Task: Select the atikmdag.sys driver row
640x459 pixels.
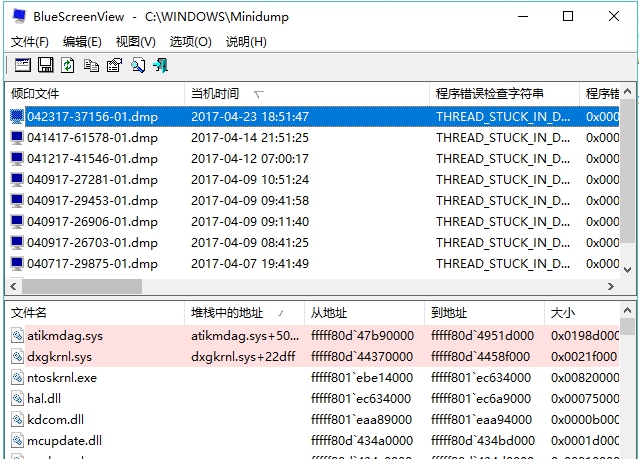Action: [312, 335]
